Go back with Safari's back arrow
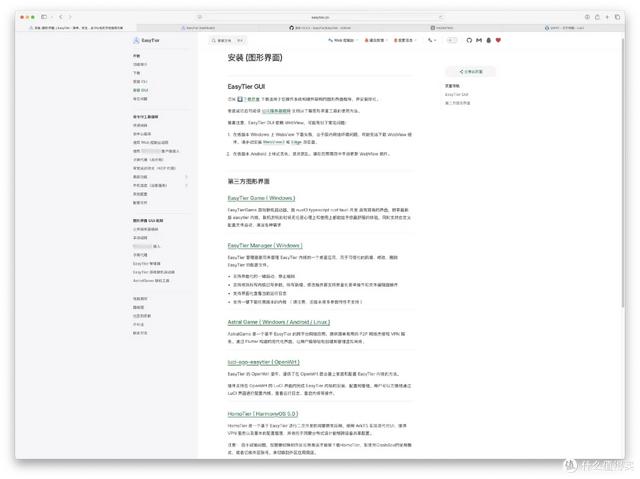 point(61,17)
